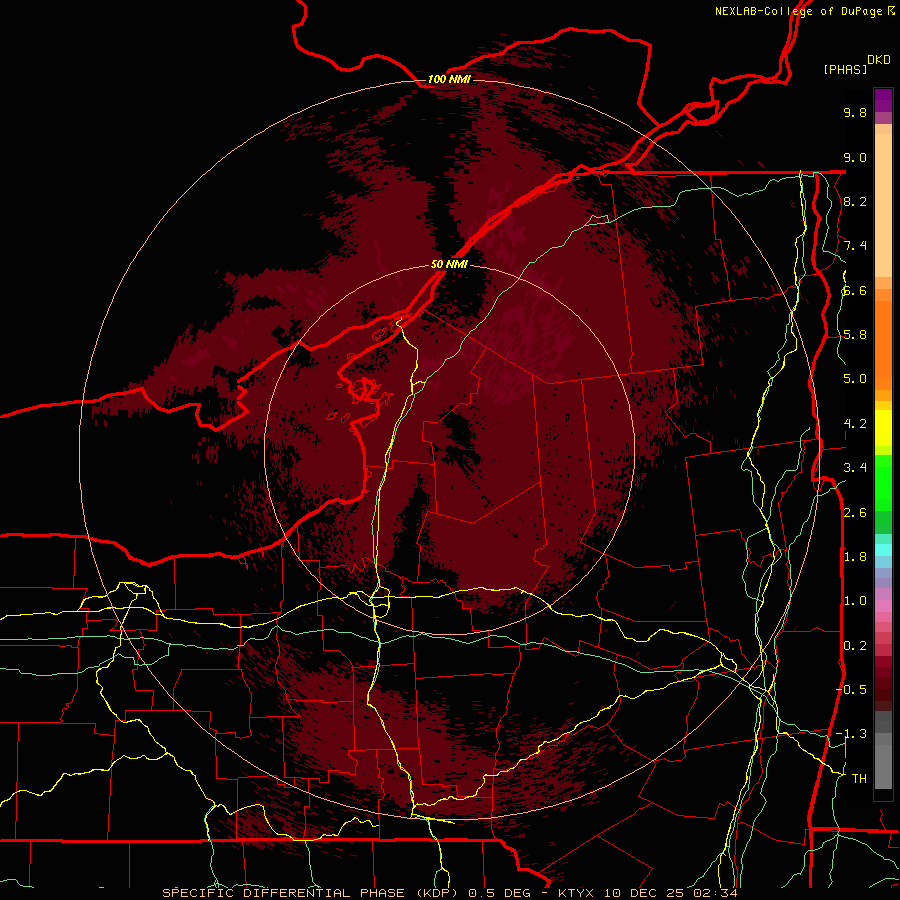
Task: Click the "2.6" value on color scale
Action: (x=855, y=513)
